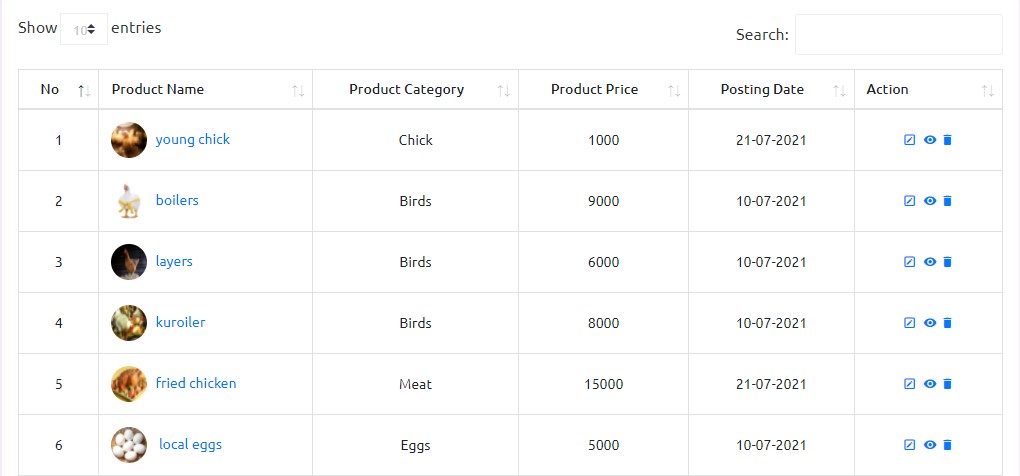Click edit icon for young chick row
Image resolution: width=1020 pixels, height=476 pixels.
click(909, 140)
